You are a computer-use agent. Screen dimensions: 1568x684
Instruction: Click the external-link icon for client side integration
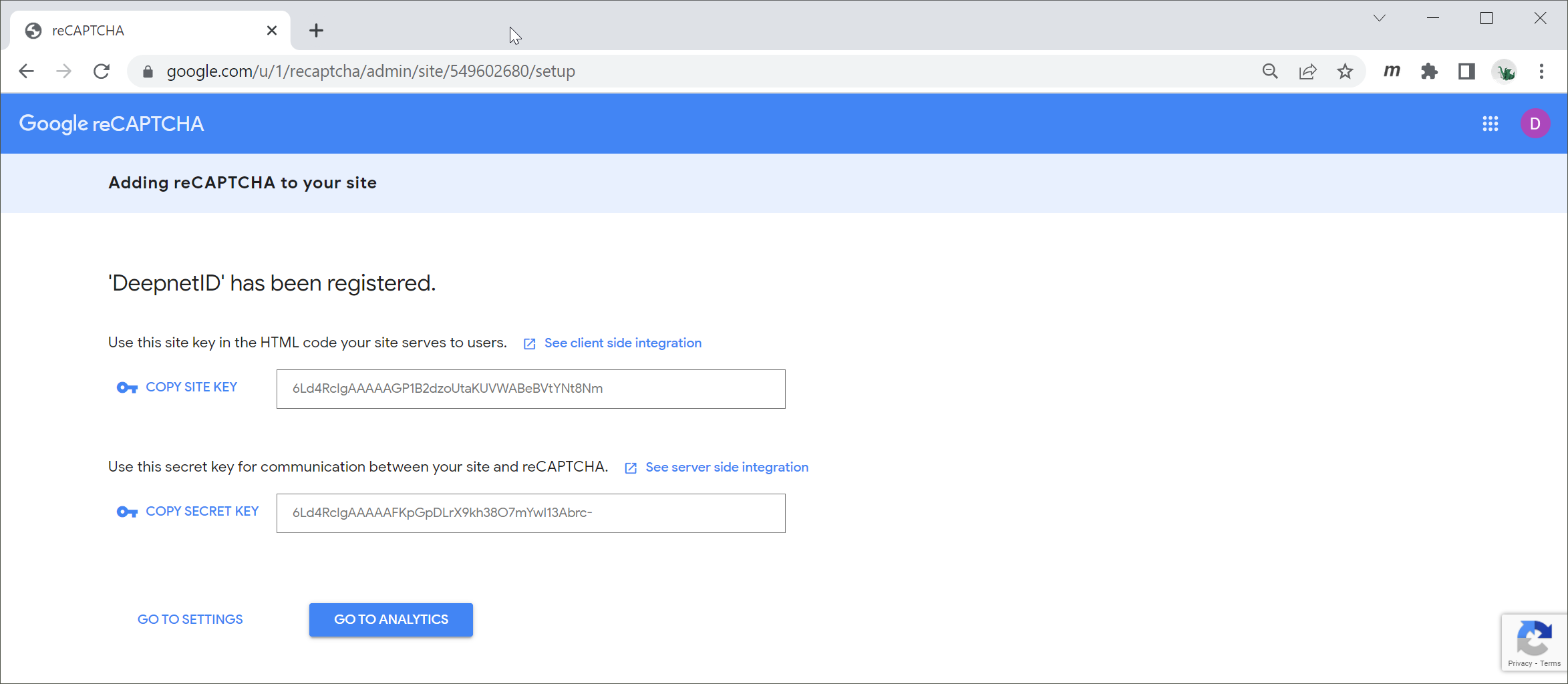[529, 344]
